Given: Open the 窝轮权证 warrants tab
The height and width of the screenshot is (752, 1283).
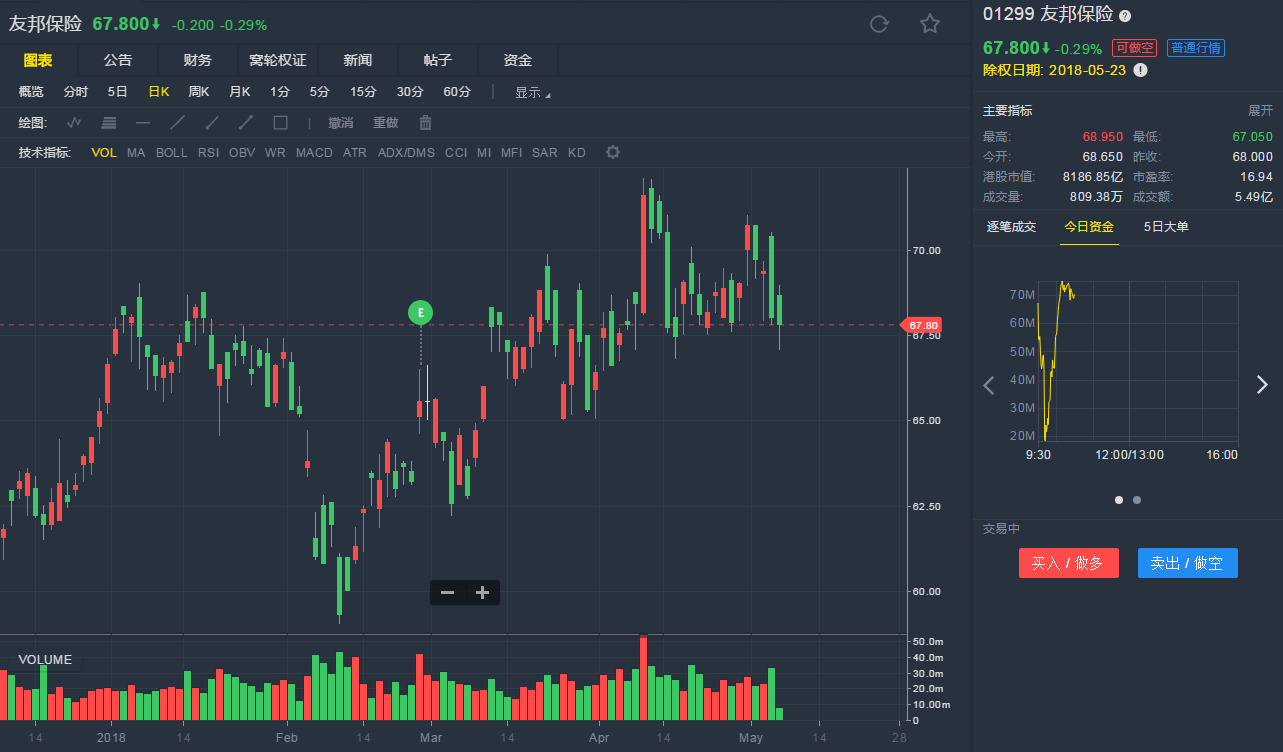Looking at the screenshot, I should pyautogui.click(x=277, y=61).
